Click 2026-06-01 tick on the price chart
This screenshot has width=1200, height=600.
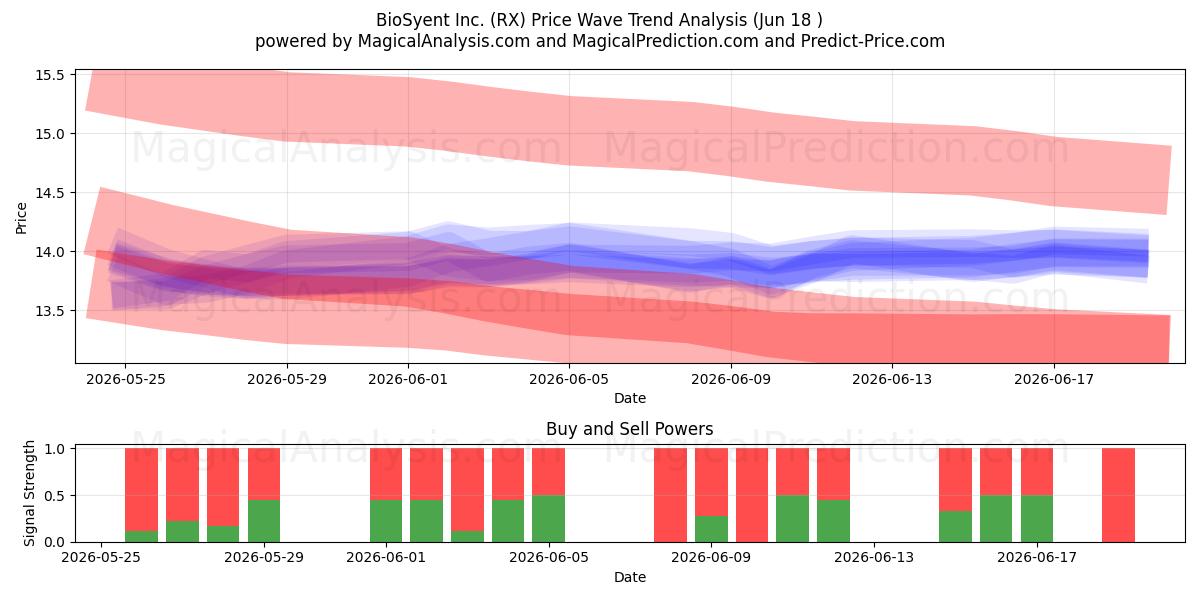[408, 379]
